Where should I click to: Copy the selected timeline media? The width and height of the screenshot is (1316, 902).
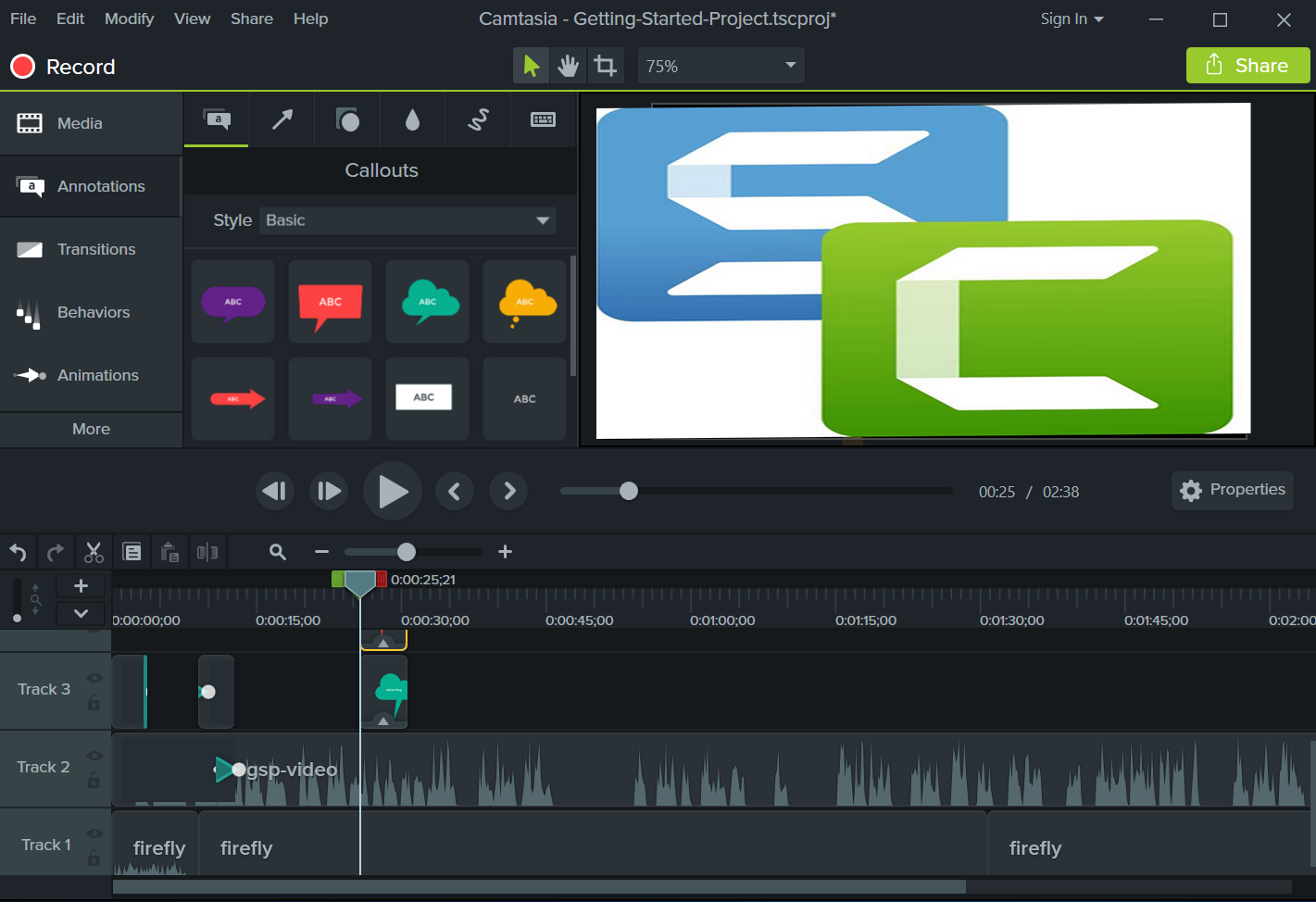tap(132, 553)
